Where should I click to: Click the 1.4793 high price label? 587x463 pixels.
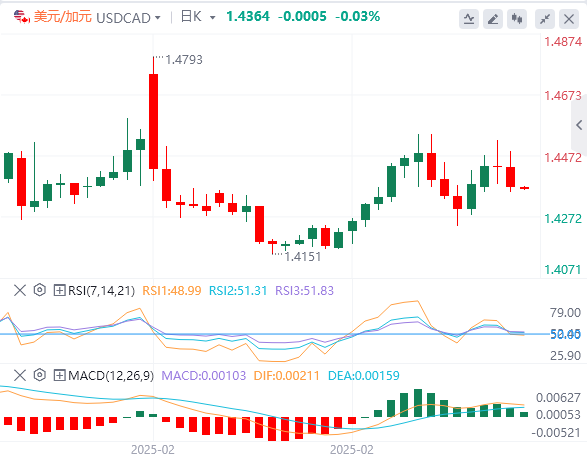click(x=184, y=60)
